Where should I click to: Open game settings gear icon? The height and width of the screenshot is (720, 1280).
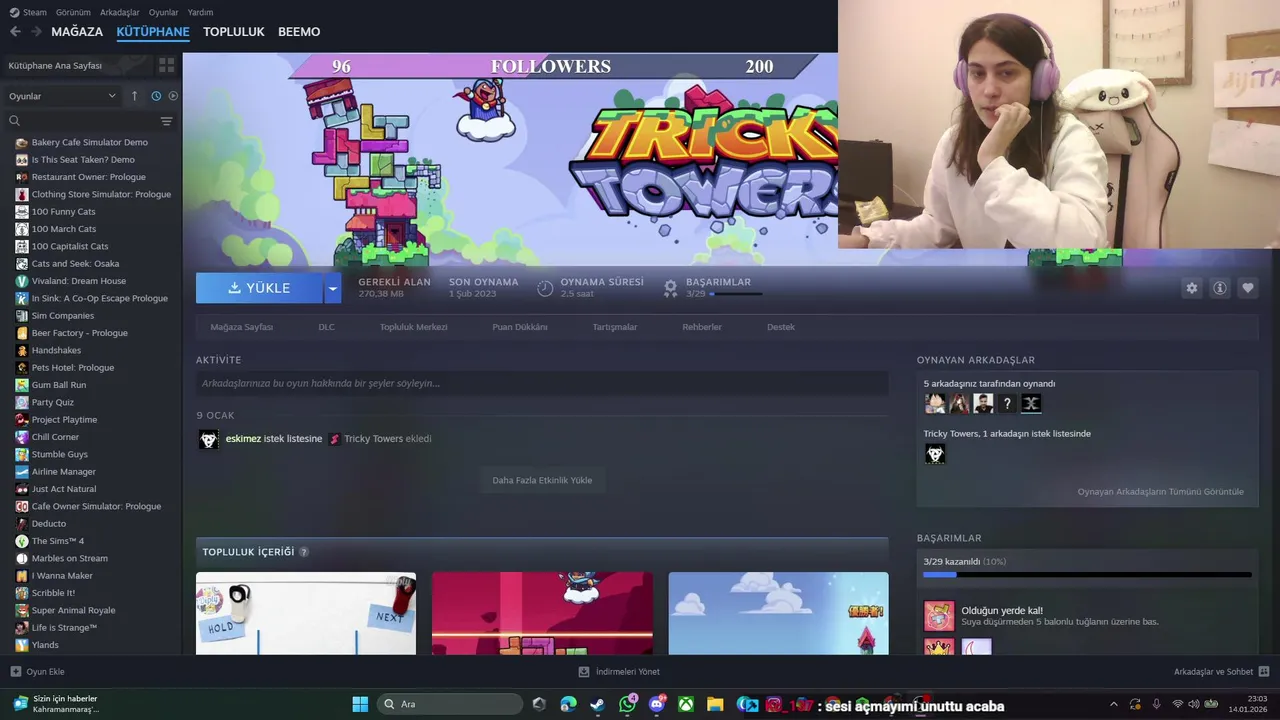[x=1191, y=288]
